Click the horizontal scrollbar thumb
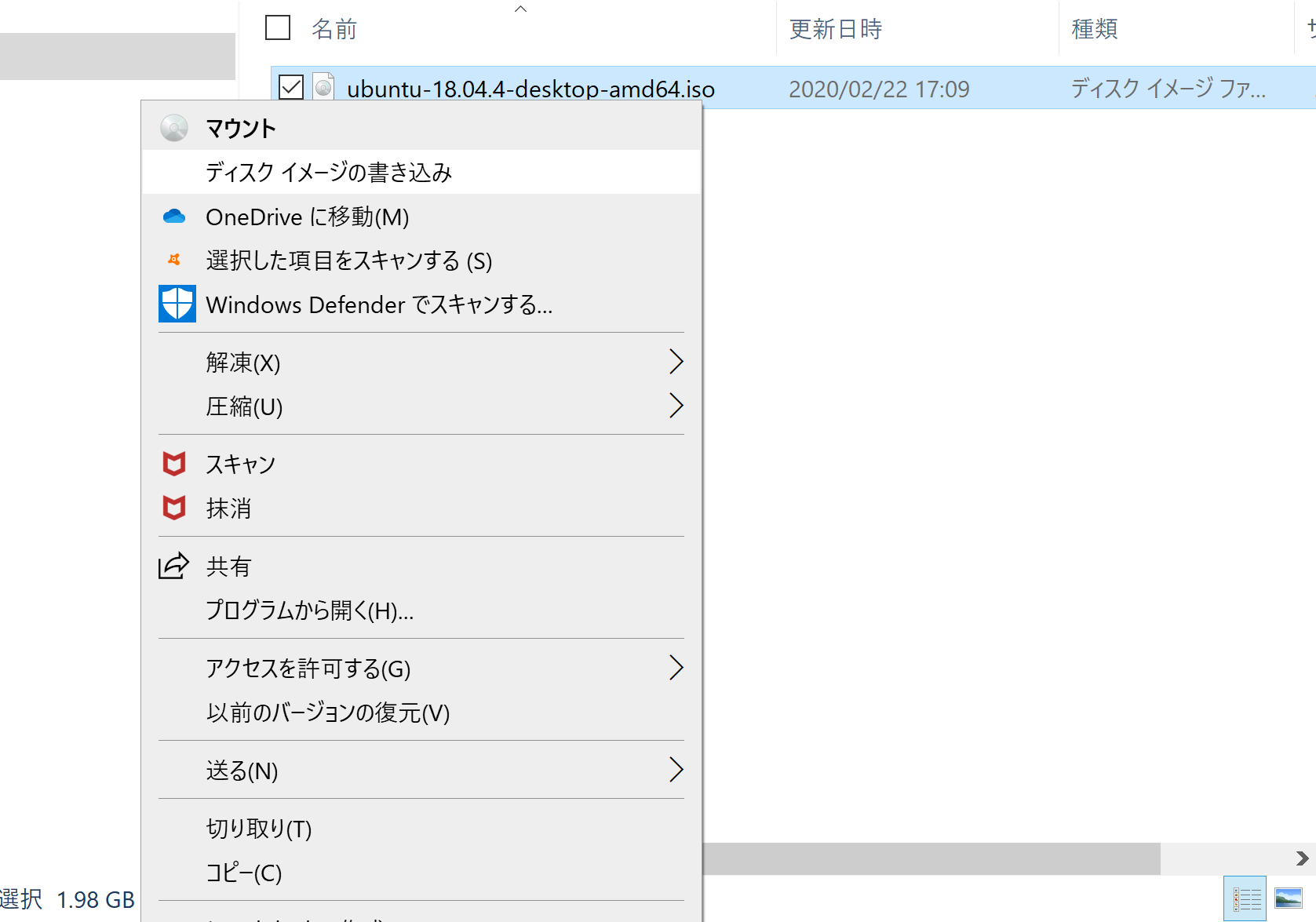This screenshot has width=1316, height=922. [931, 858]
